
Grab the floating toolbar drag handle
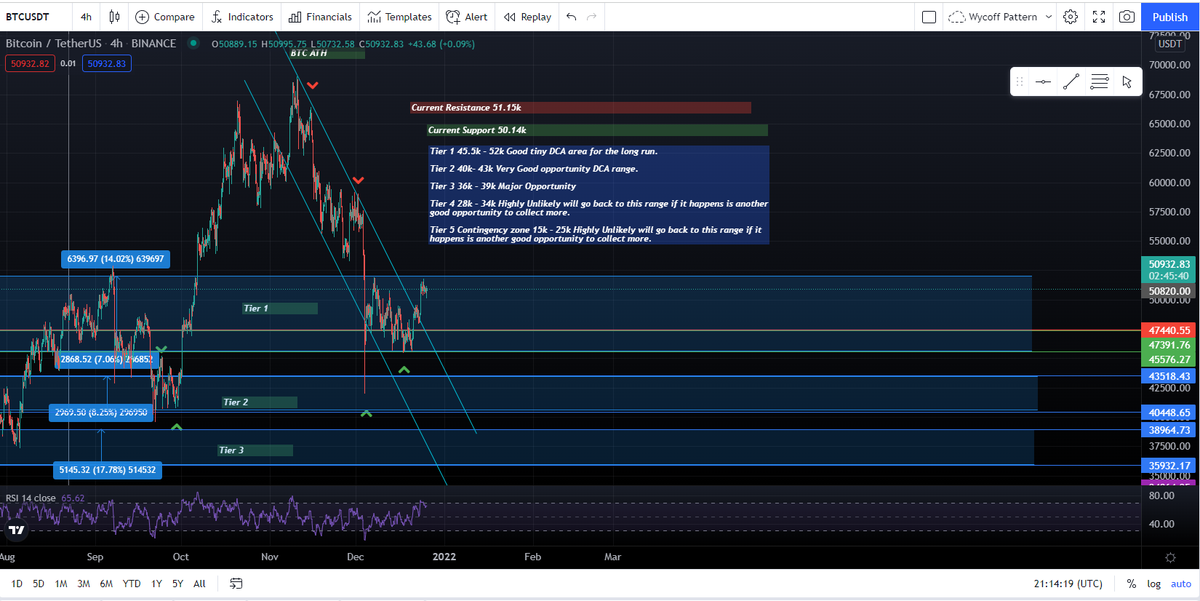(x=1020, y=82)
